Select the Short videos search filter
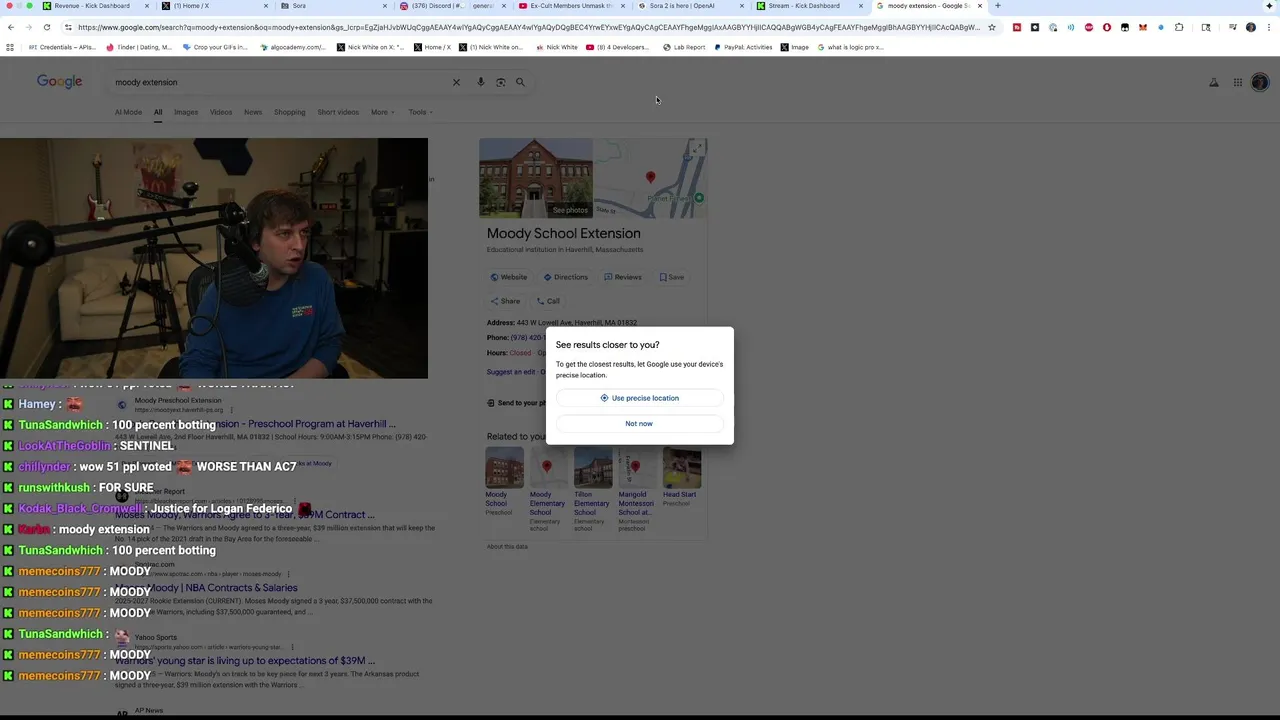This screenshot has width=1280, height=720. click(x=338, y=112)
